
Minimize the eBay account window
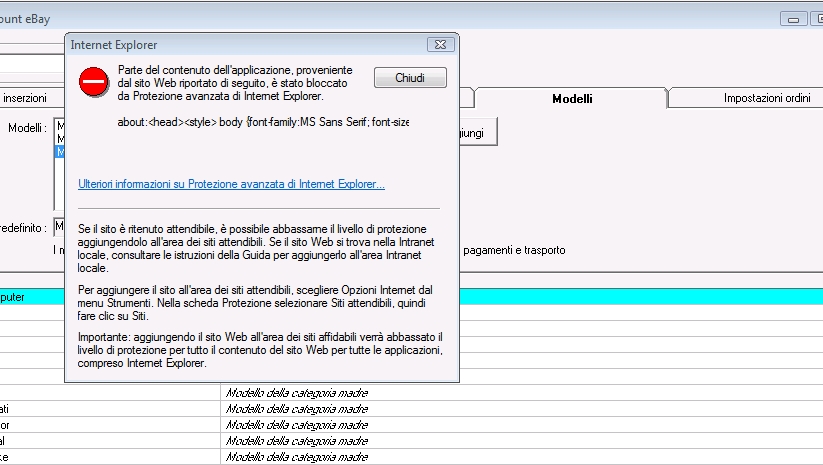[x=794, y=19]
